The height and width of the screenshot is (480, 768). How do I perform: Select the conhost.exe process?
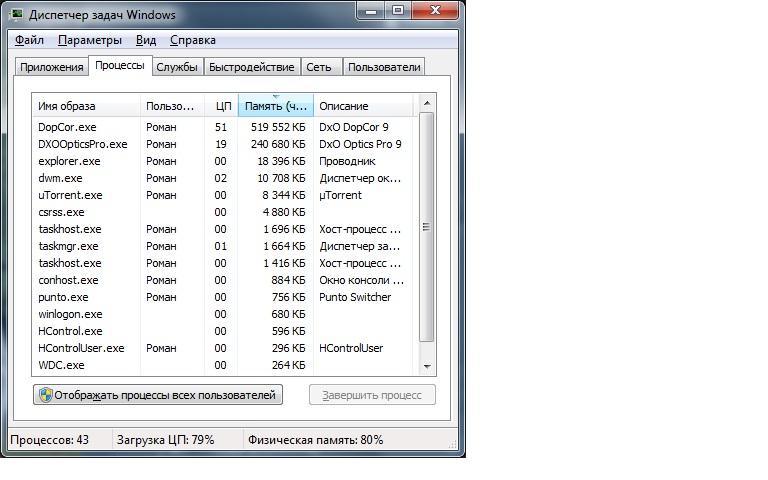click(x=225, y=280)
